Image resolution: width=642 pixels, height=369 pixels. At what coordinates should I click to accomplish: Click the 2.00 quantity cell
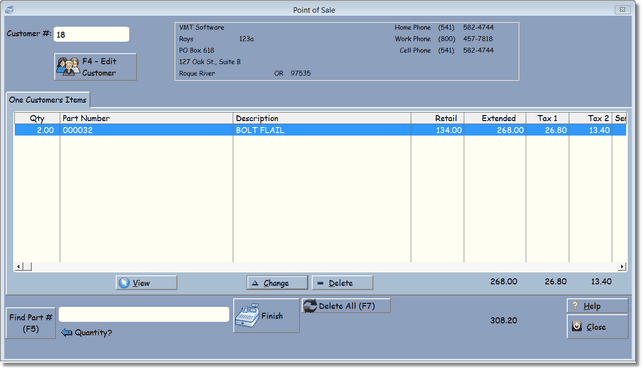[37, 130]
